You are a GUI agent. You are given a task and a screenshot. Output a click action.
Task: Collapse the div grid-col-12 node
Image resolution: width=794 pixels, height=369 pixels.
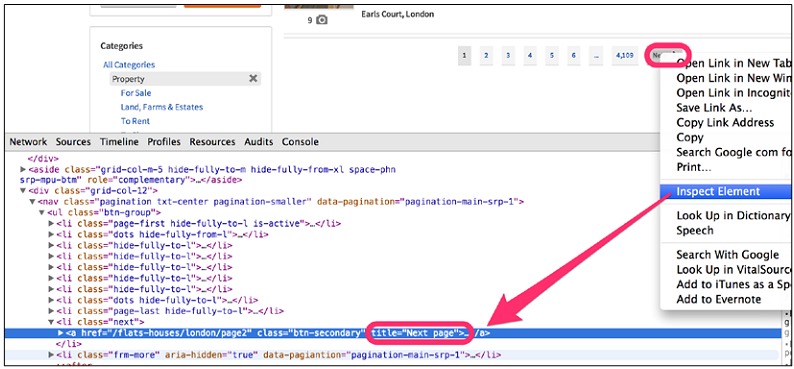[23, 191]
